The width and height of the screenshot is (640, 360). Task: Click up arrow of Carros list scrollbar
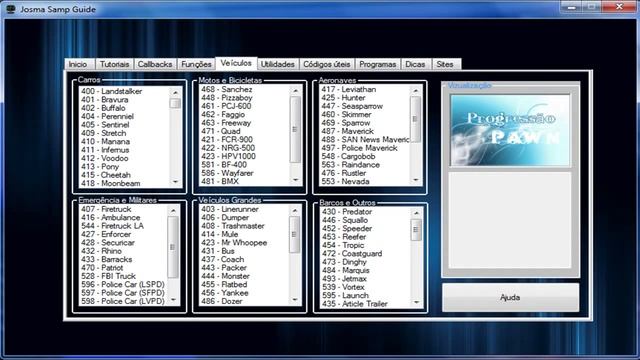tap(176, 93)
